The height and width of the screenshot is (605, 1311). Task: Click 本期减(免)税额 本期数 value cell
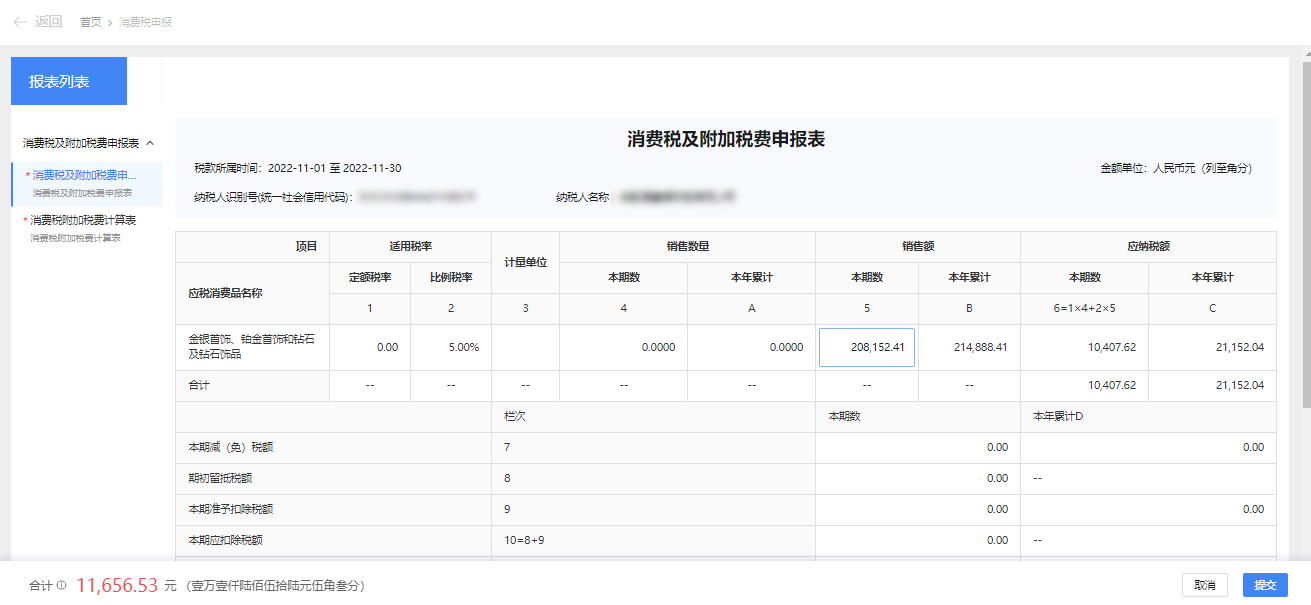pos(917,448)
